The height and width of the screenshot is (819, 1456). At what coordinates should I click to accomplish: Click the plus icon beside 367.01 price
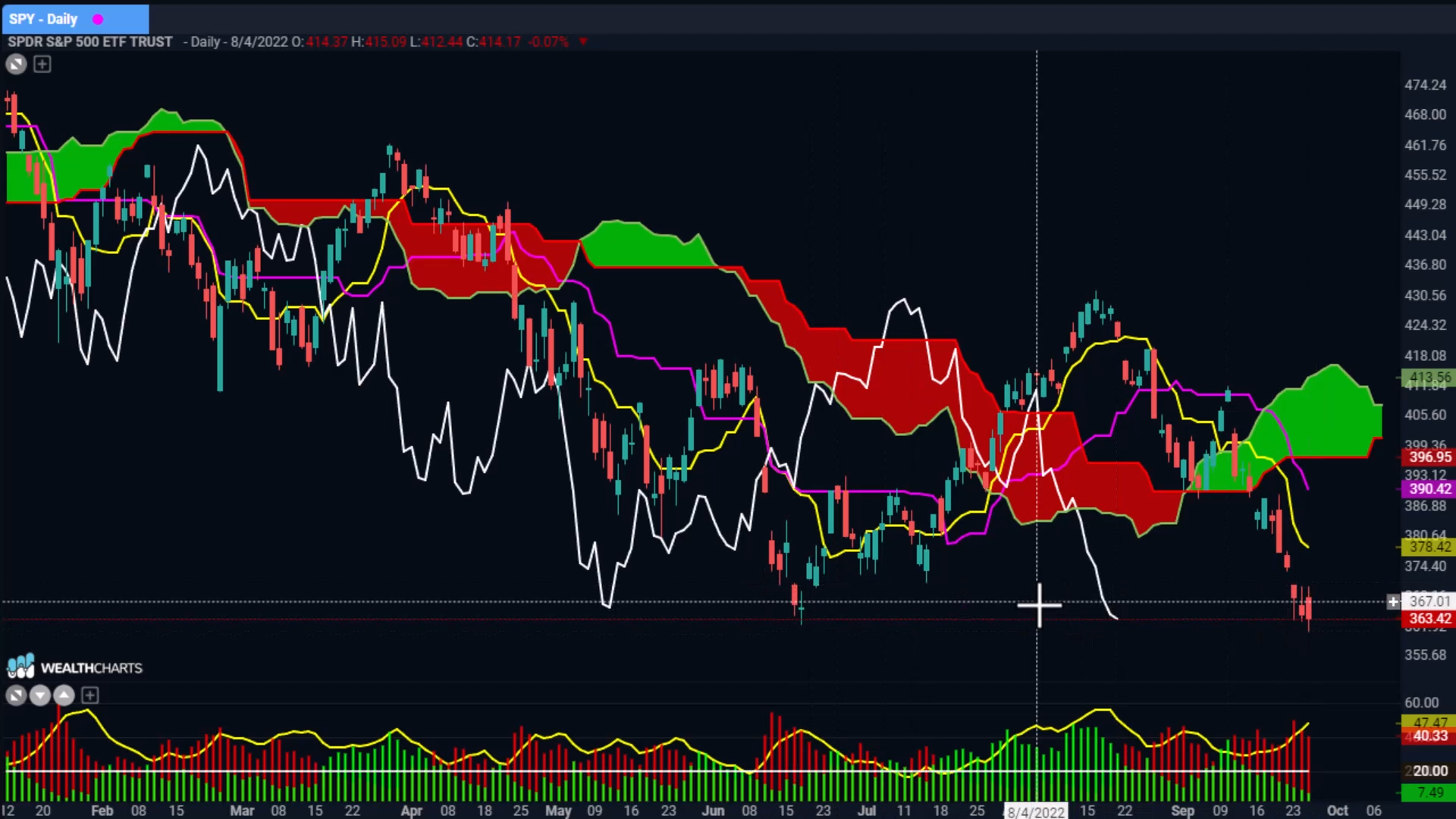click(1393, 601)
